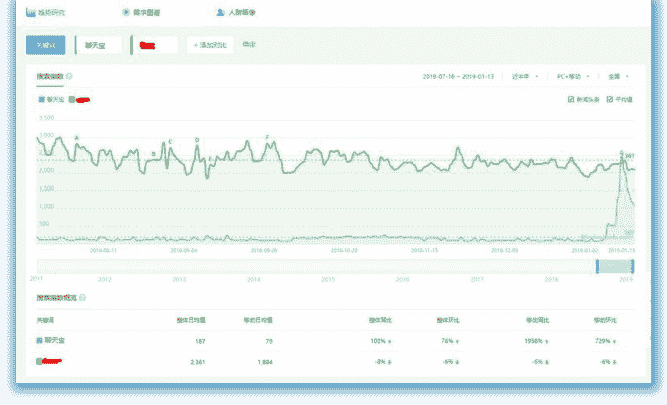Toggle the 新闻头条 checkbox

(571, 100)
